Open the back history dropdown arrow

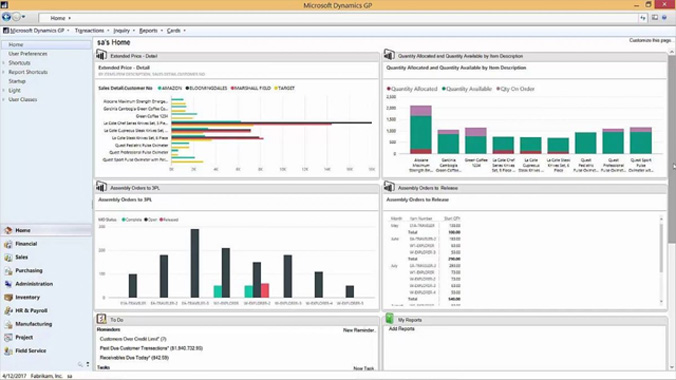23,17
